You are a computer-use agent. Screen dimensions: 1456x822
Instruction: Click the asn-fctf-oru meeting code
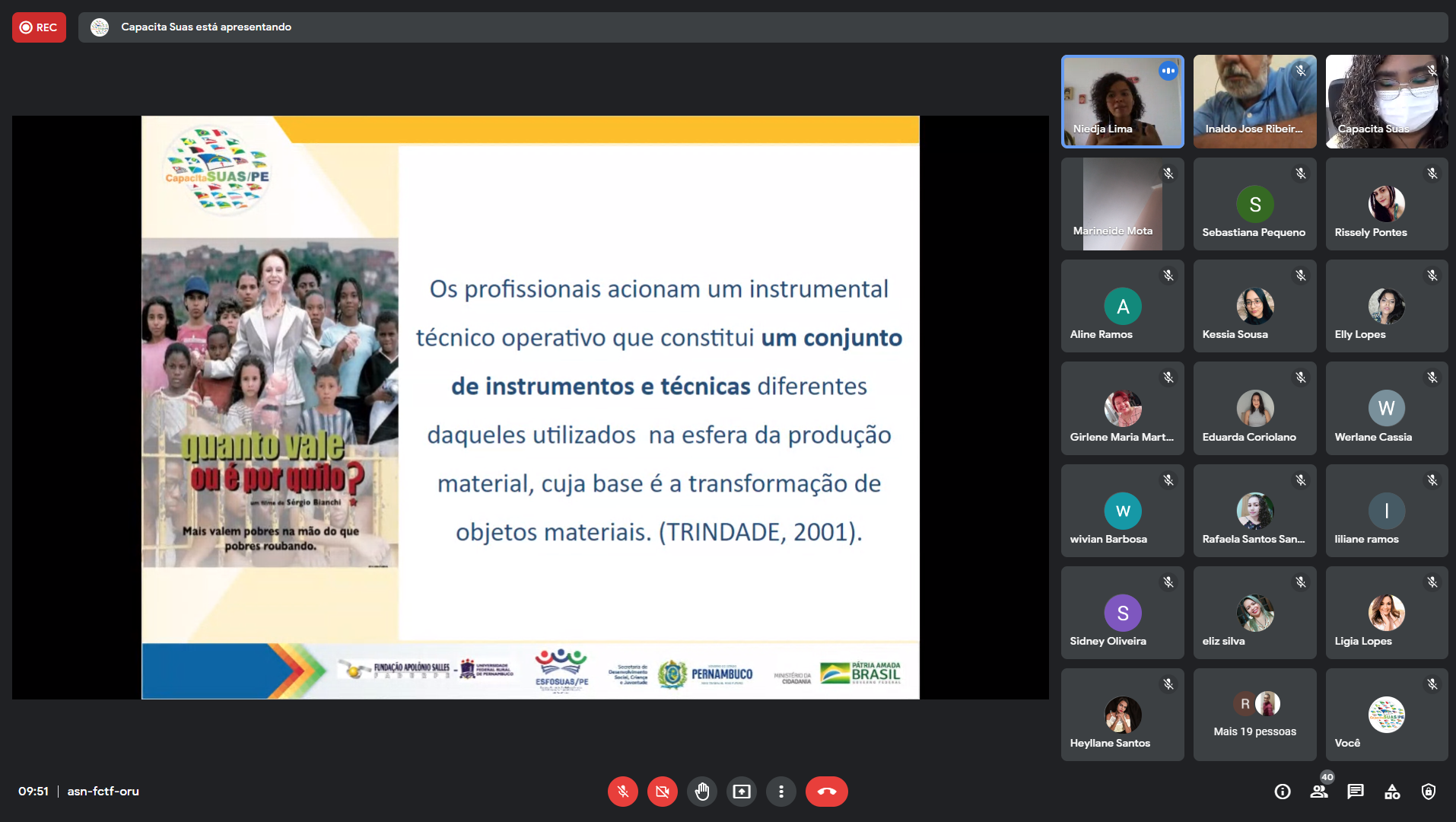coord(103,792)
